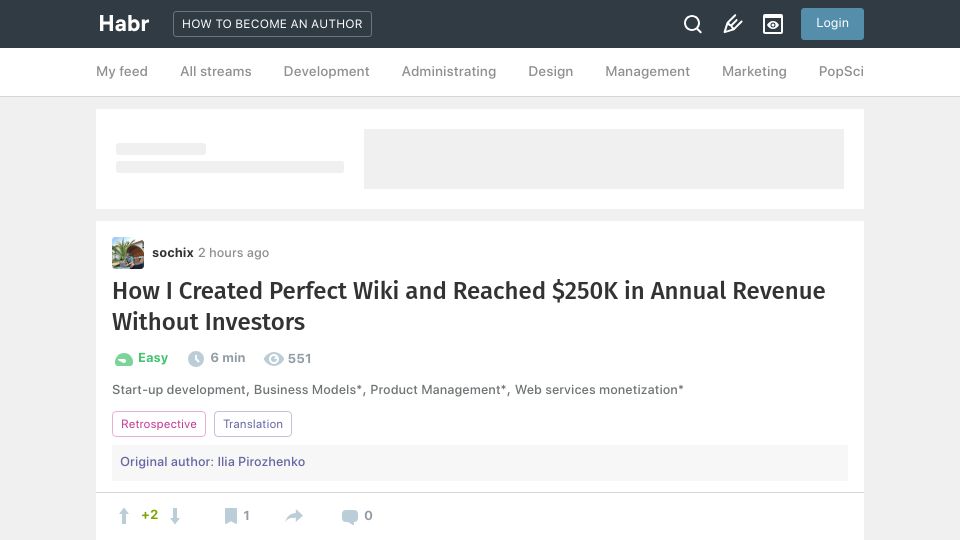This screenshot has width=960, height=540.
Task: Select the PopSci stream tab
Action: click(841, 72)
